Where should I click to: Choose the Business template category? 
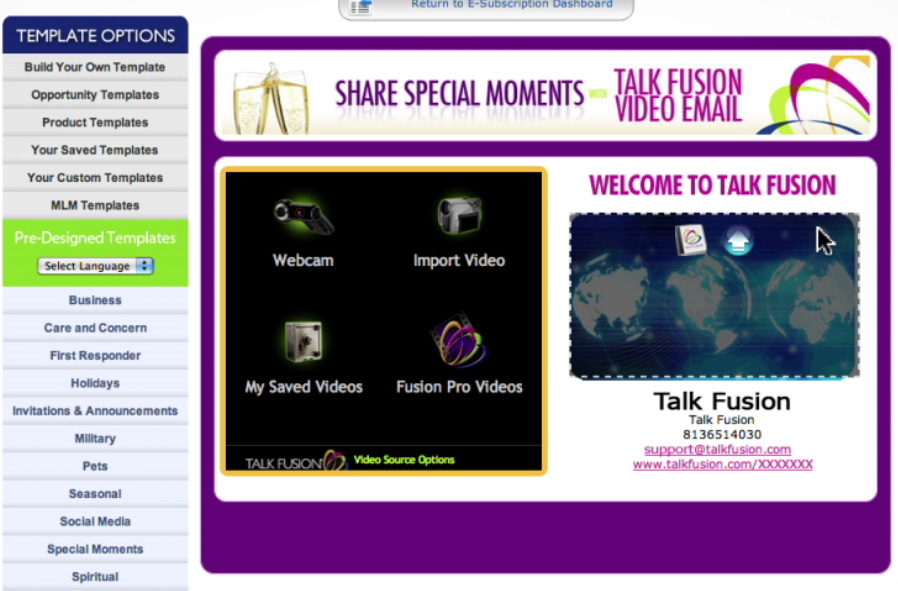point(95,300)
